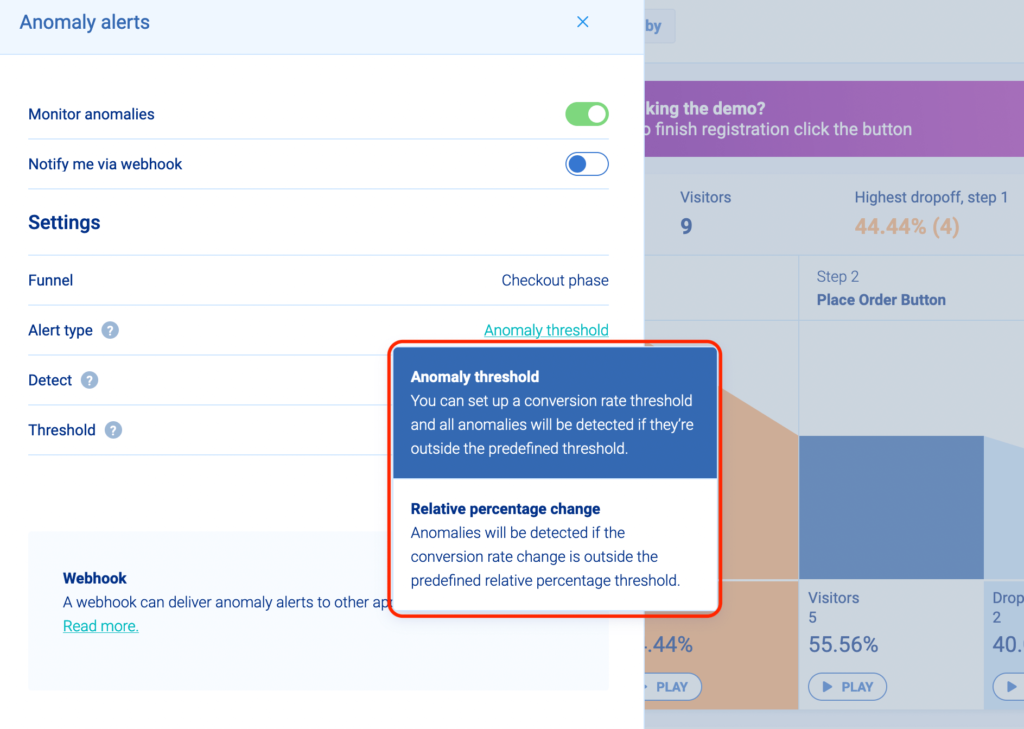Choose the Relative percentage change option

[554, 544]
